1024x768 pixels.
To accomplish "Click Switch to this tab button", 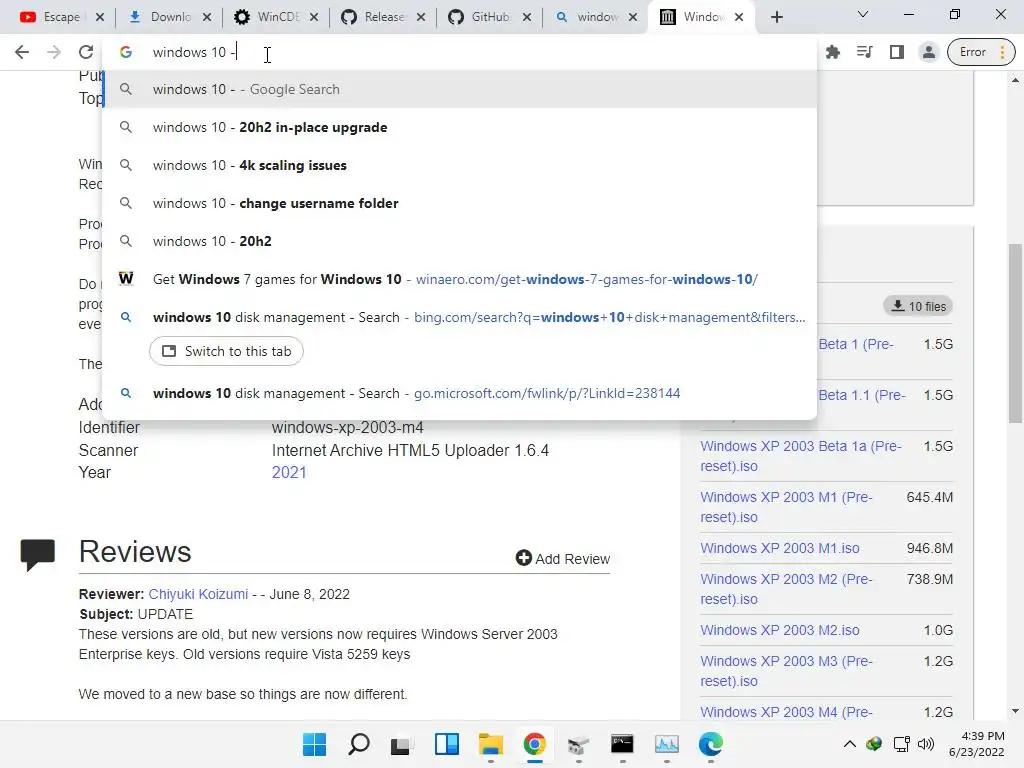I will (x=226, y=351).
